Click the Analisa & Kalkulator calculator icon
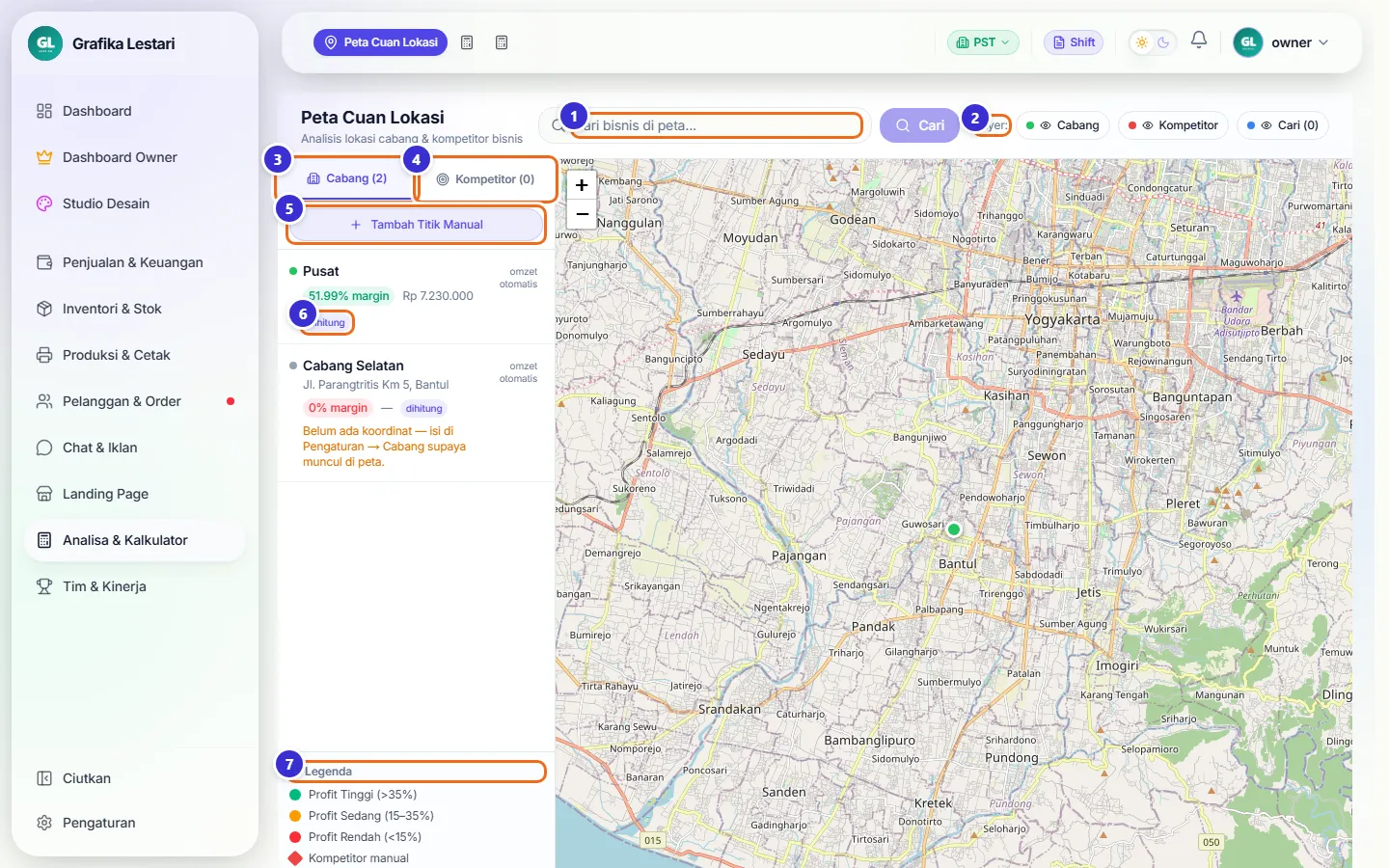Viewport: 1389px width, 868px height. tap(44, 540)
